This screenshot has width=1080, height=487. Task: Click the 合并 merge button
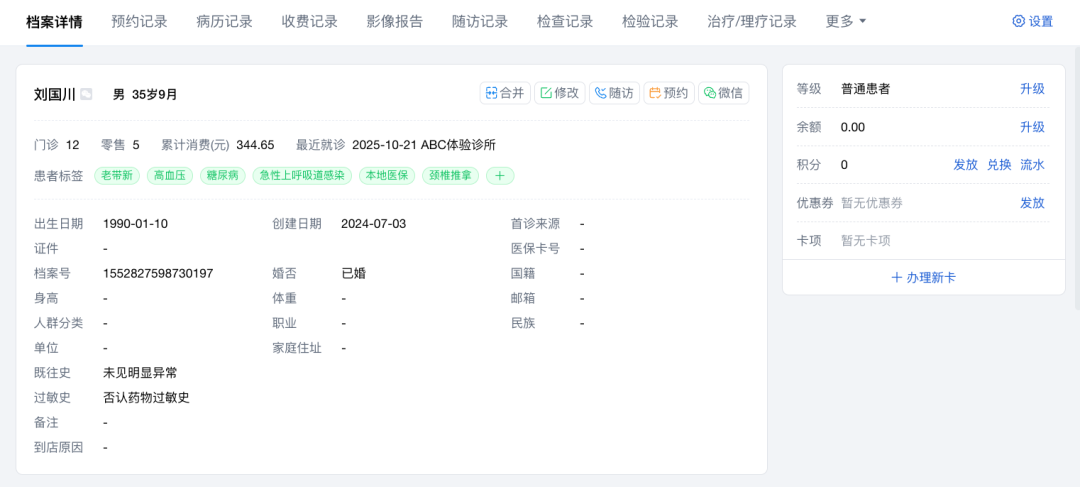click(x=505, y=93)
